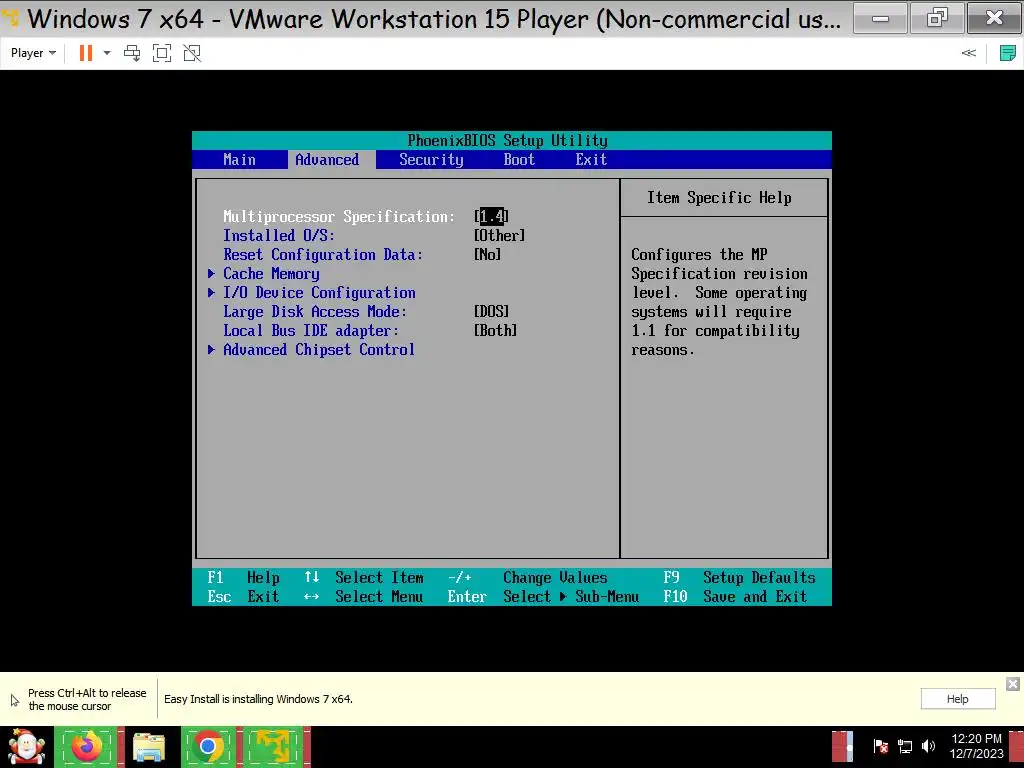Launch Firefox from the taskbar
This screenshot has width=1024, height=768.
click(88, 747)
